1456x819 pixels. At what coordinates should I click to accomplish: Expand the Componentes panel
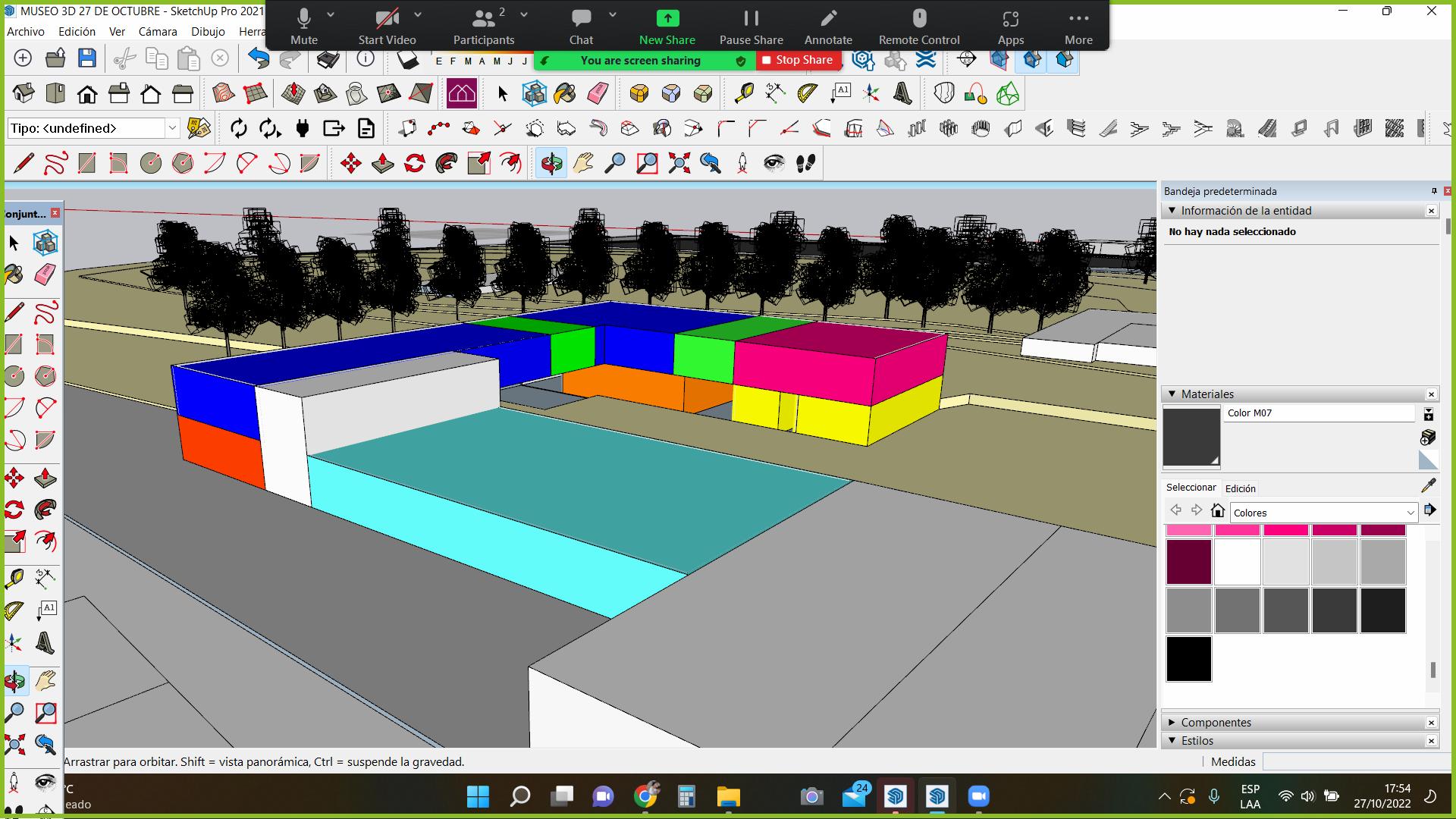pyautogui.click(x=1216, y=723)
